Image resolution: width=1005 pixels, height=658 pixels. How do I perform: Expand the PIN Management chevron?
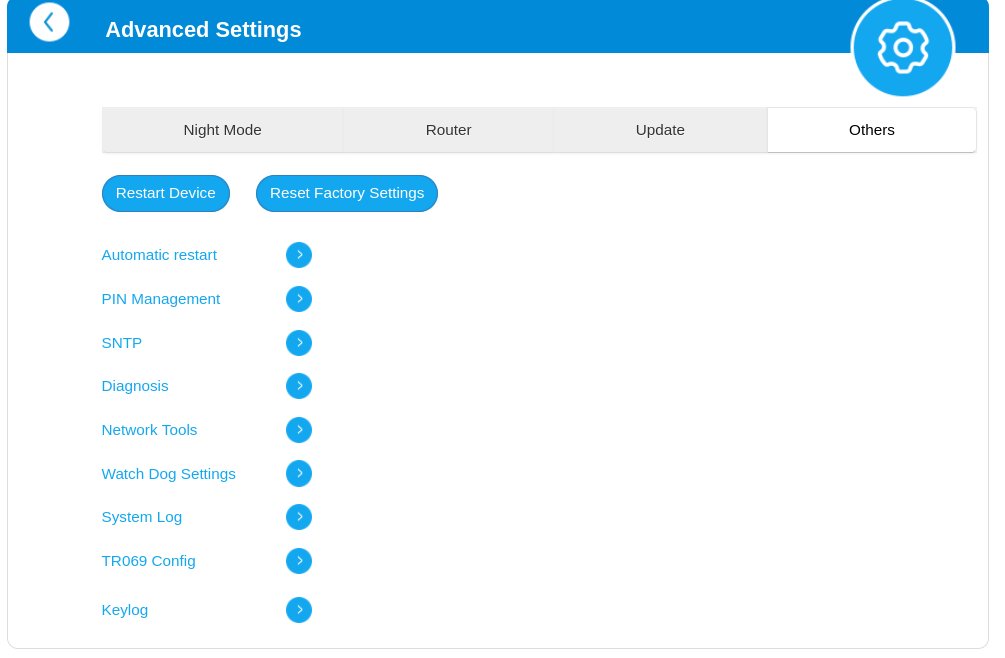point(299,299)
